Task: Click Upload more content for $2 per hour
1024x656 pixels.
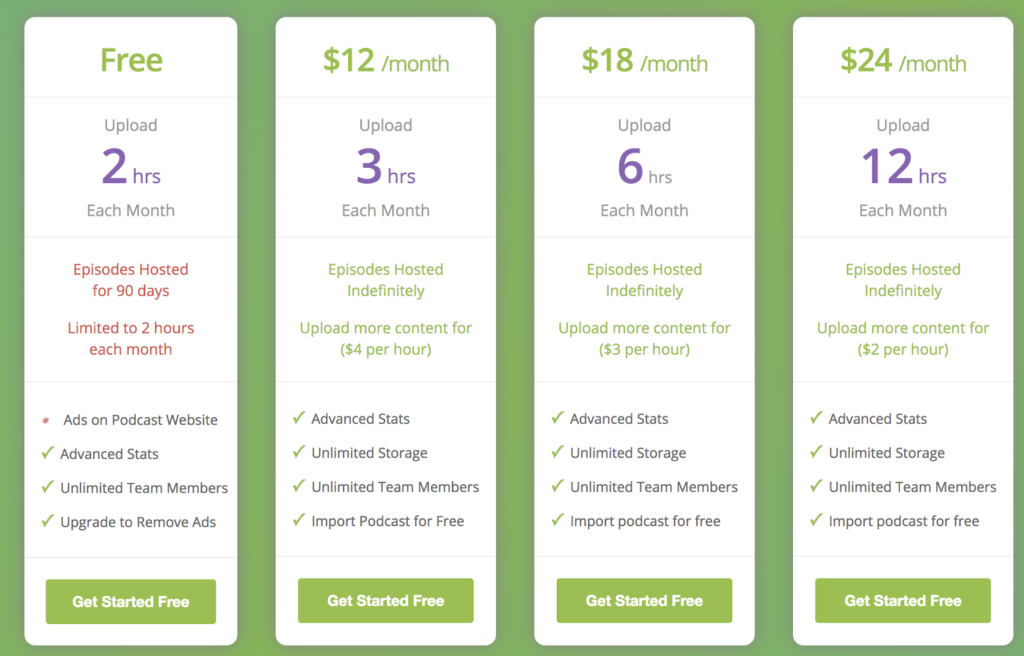Action: tap(902, 338)
